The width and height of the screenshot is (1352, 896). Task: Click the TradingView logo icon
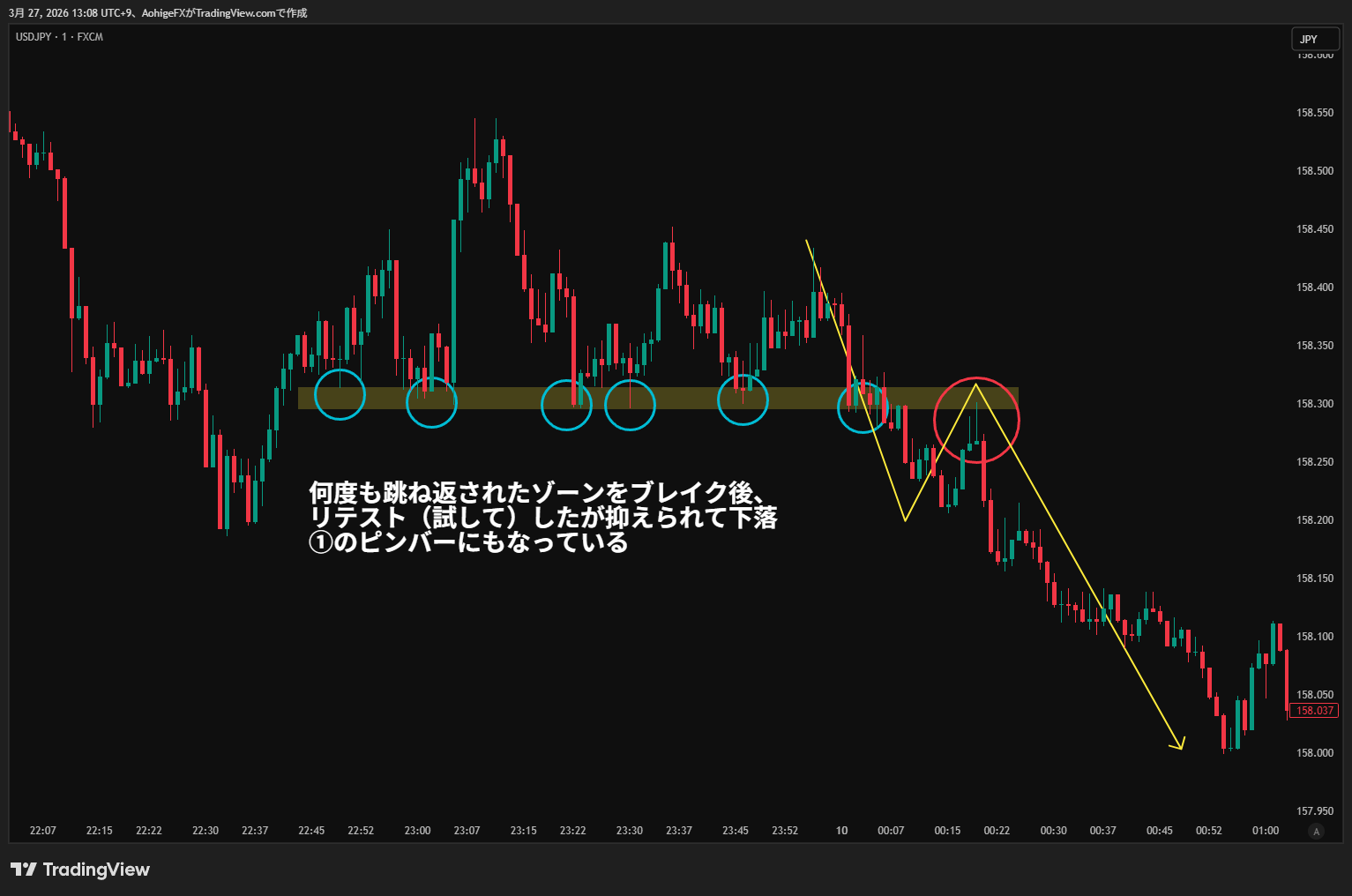tap(23, 870)
